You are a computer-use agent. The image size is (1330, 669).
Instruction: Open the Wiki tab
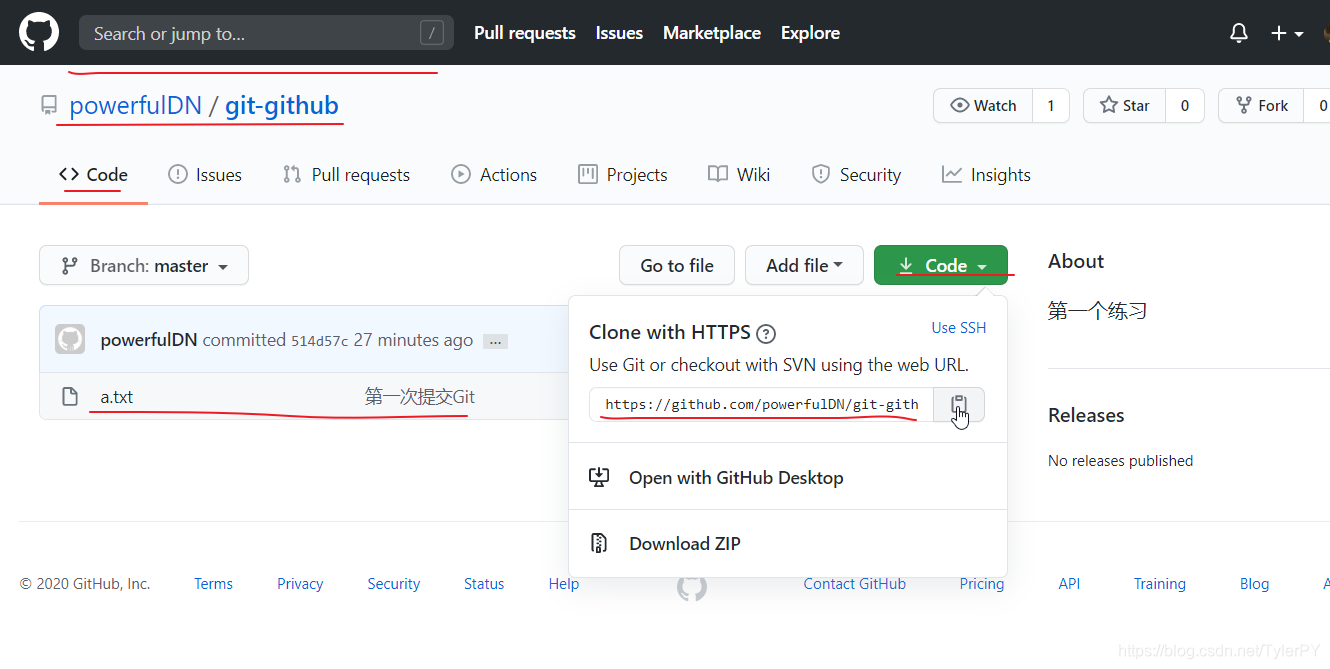pos(739,174)
